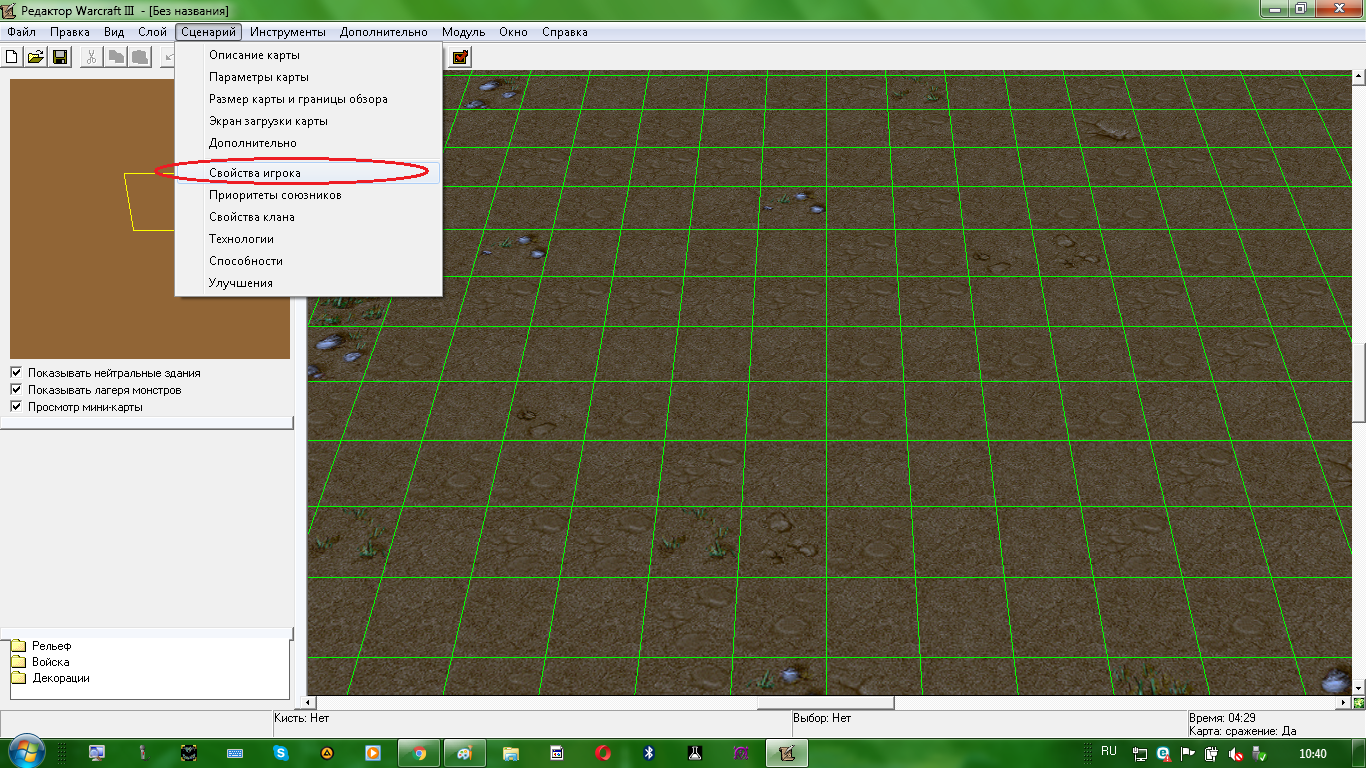Click the Test Map checkmark toolbar icon
This screenshot has height=768, width=1366.
[x=460, y=57]
